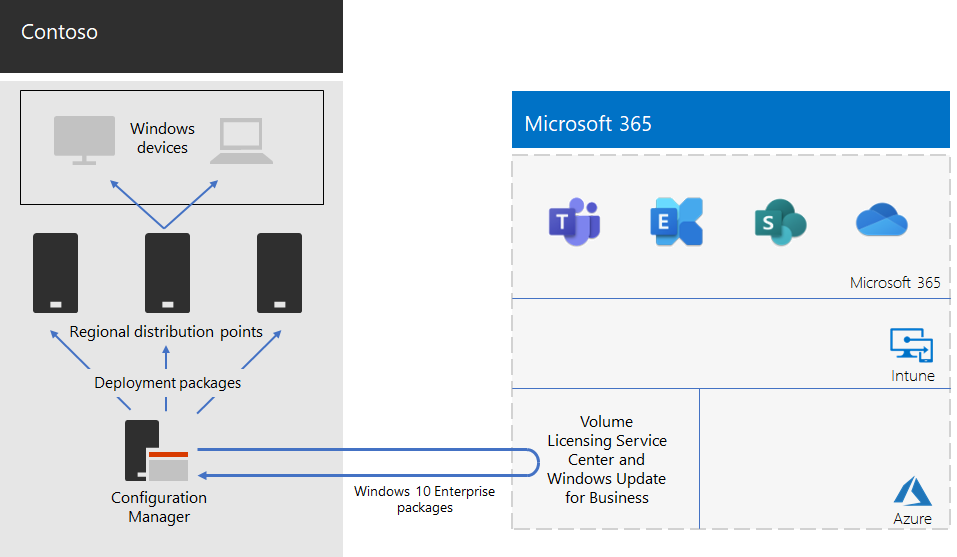The image size is (957, 557).
Task: Click the 'Azure' label
Action: 912,519
